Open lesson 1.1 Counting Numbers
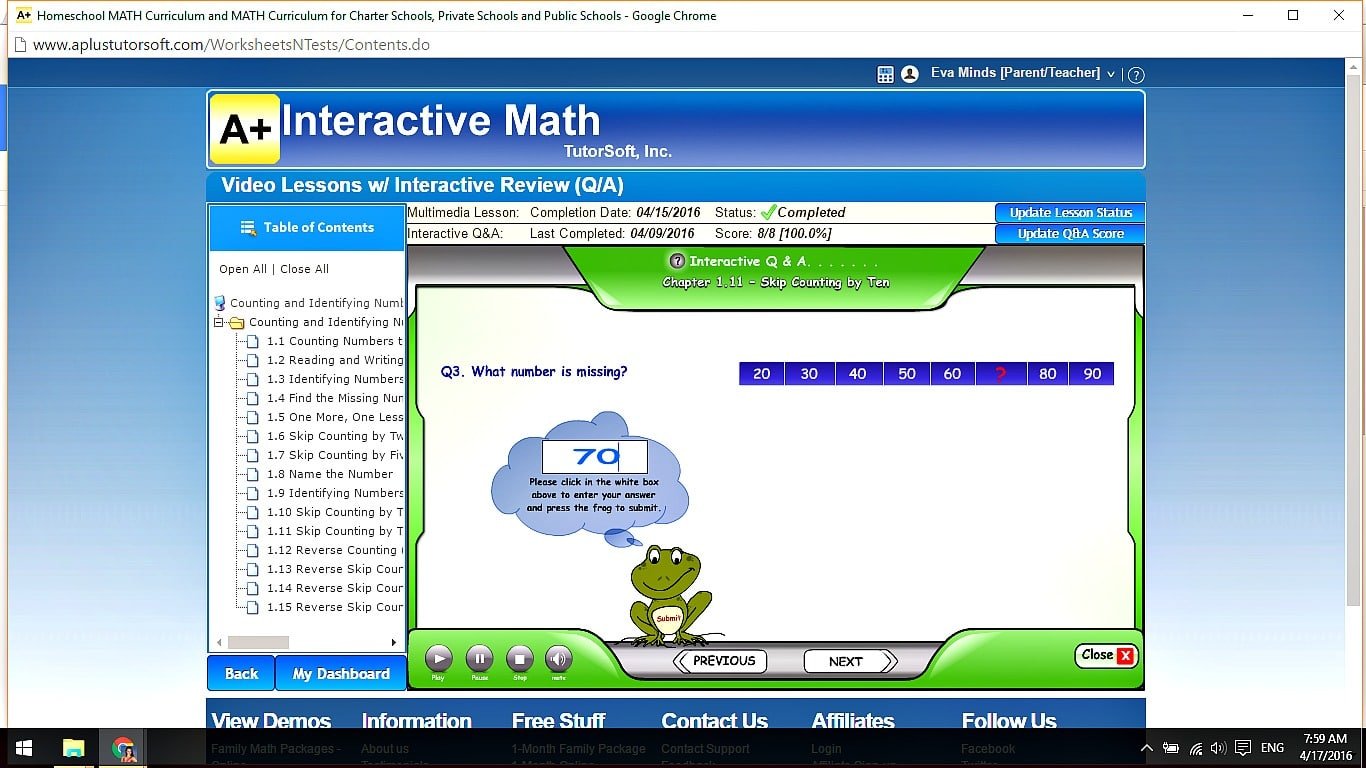 (x=334, y=341)
